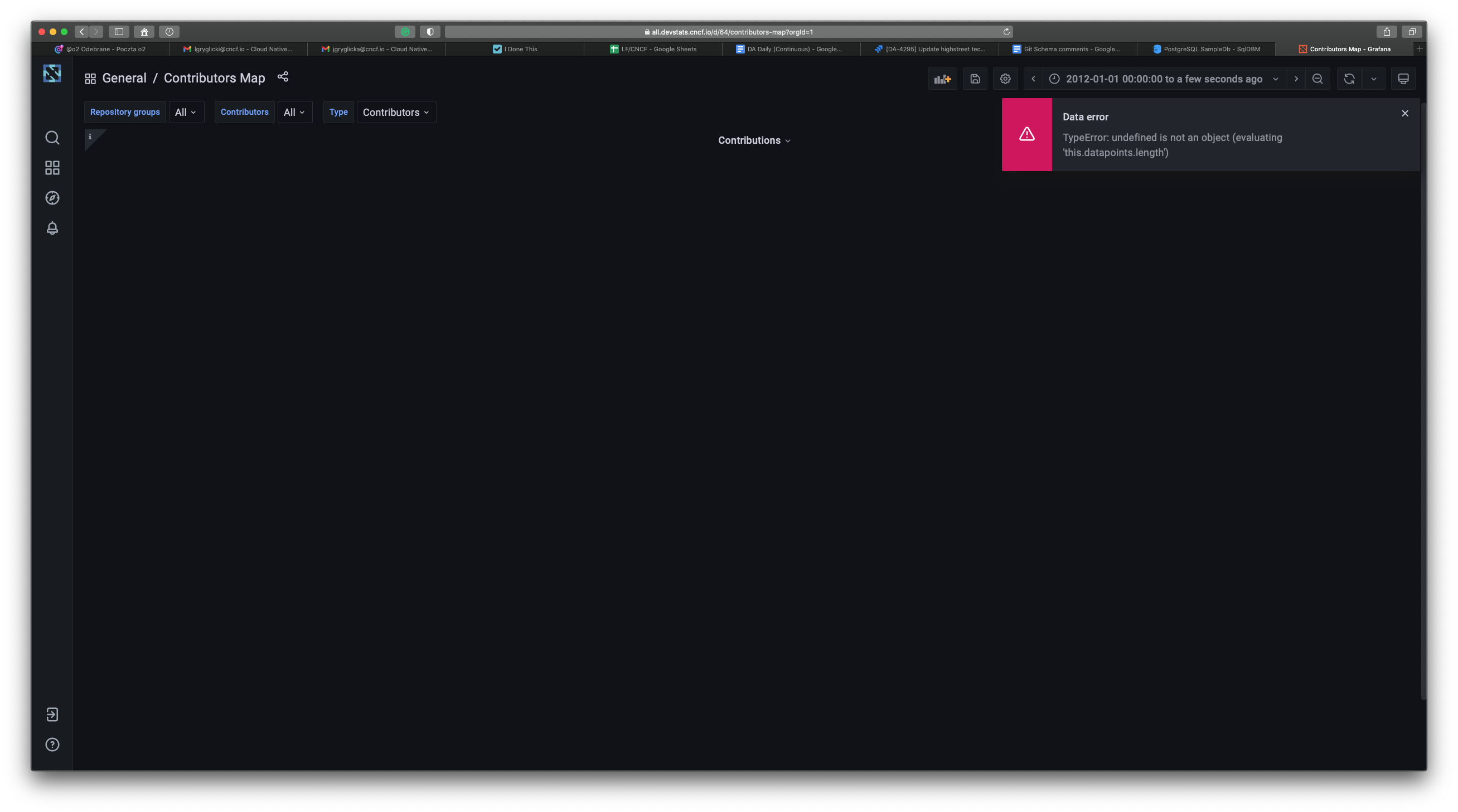Click the refresh dashboard icon

click(1349, 79)
